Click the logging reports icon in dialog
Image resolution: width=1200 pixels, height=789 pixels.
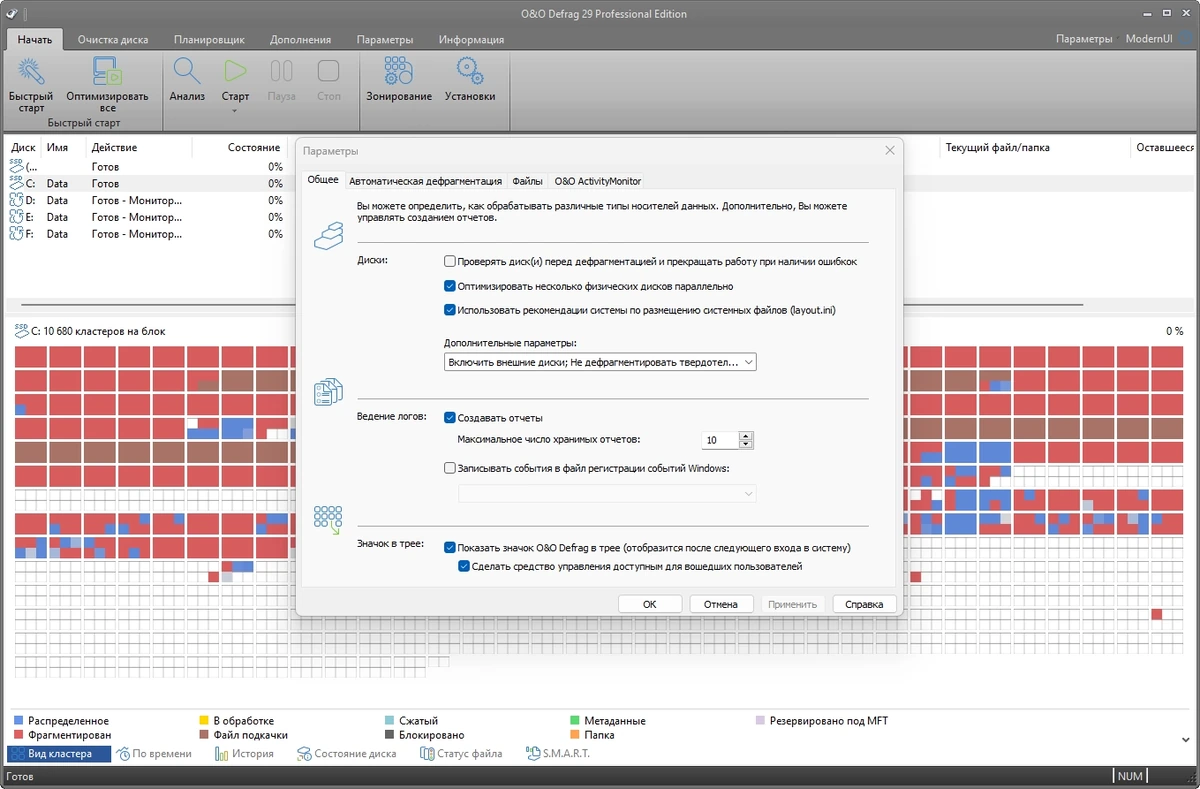[329, 392]
